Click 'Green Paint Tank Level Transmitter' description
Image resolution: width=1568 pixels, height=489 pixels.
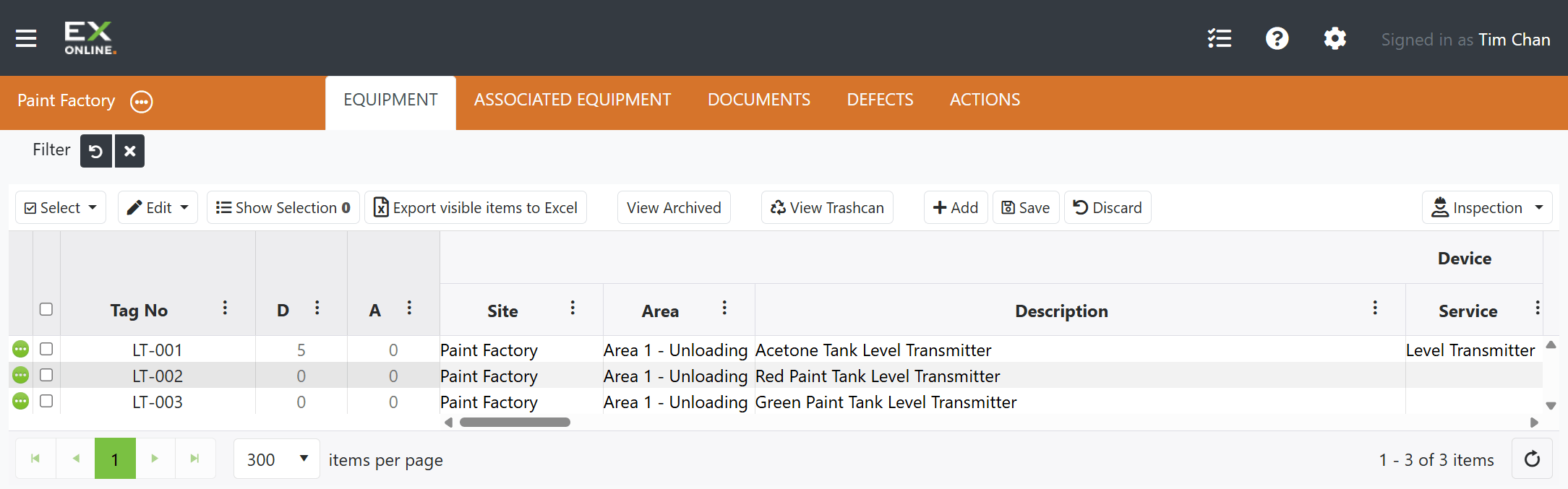[x=886, y=402]
